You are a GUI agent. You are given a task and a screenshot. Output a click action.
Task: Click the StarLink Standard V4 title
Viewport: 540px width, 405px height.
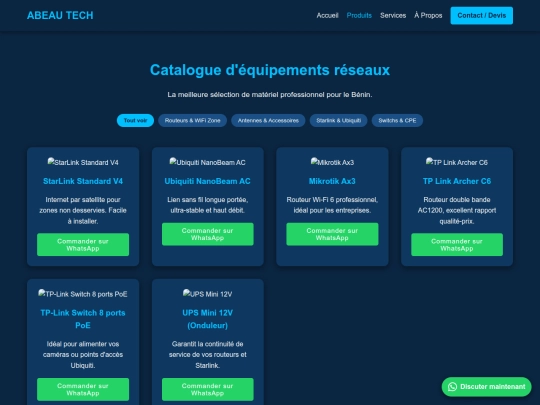coord(83,181)
